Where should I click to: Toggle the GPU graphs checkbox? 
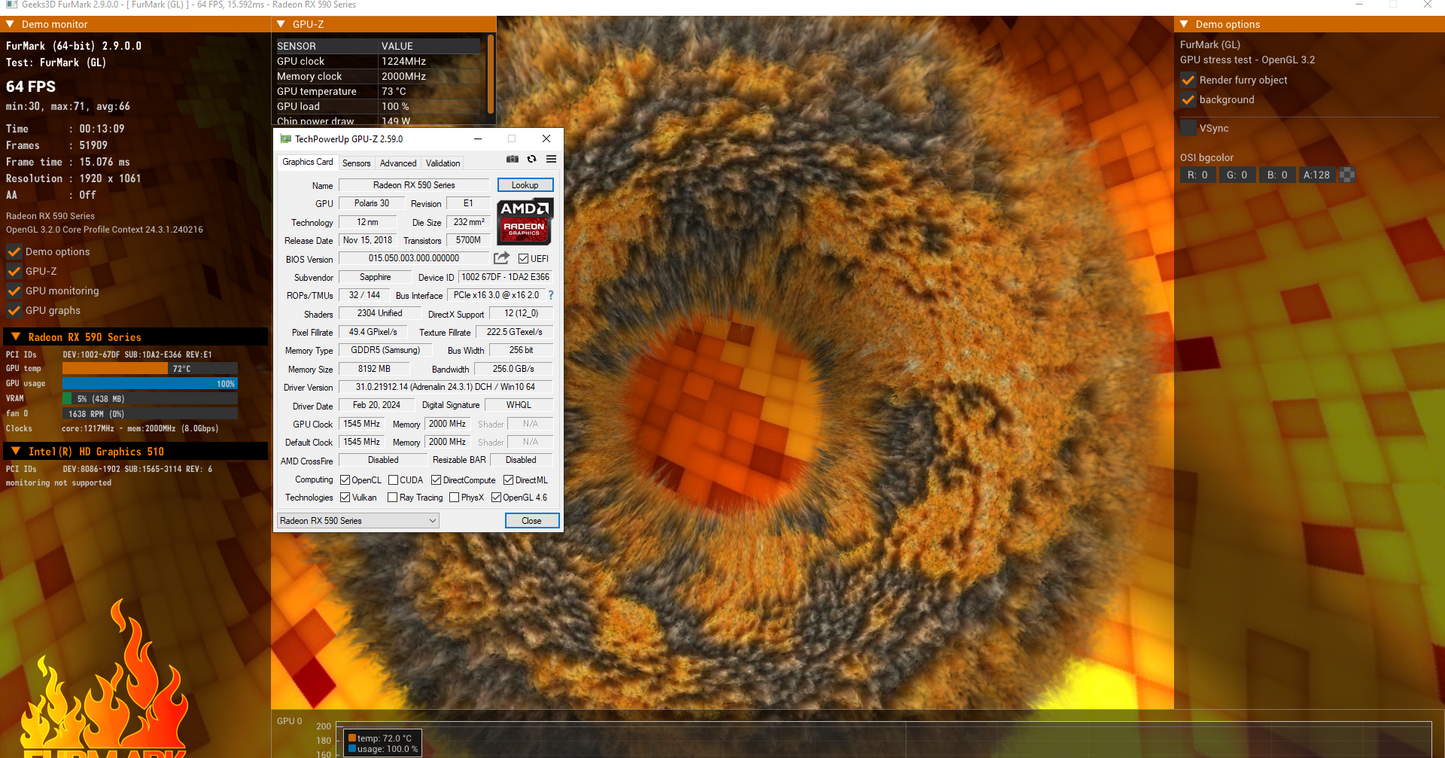pos(14,310)
